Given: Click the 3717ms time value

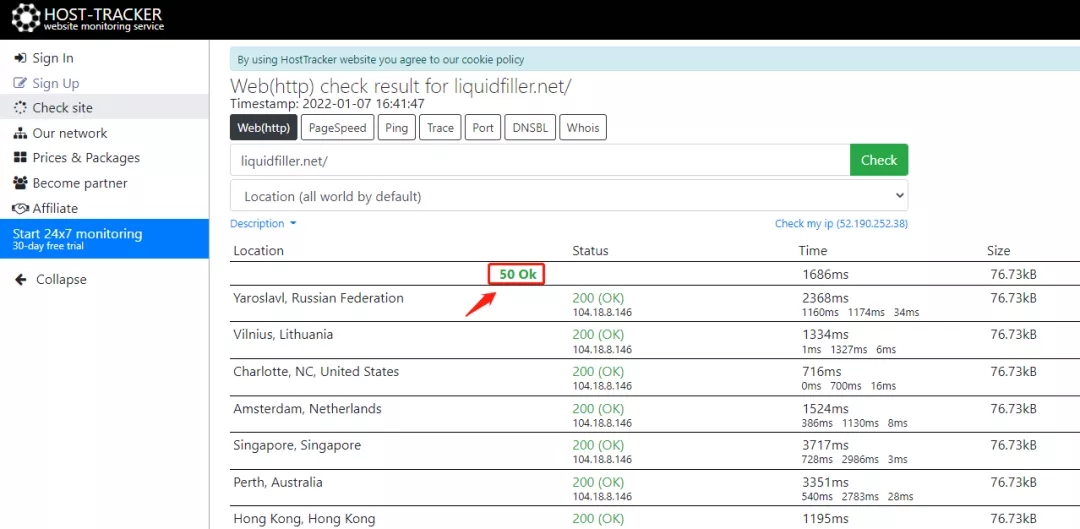Looking at the screenshot, I should tap(825, 446).
